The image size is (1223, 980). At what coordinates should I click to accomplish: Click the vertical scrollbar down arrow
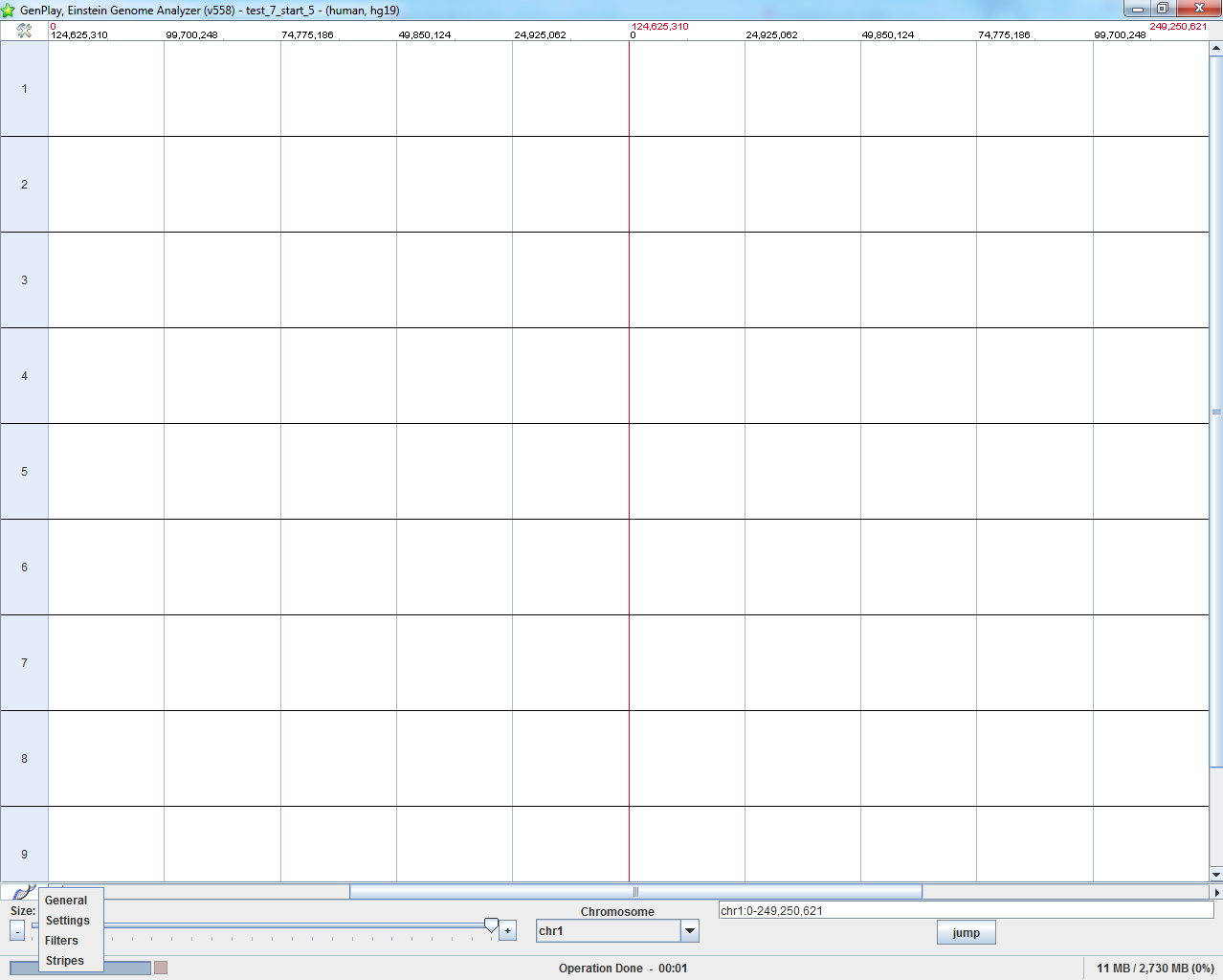[x=1216, y=874]
